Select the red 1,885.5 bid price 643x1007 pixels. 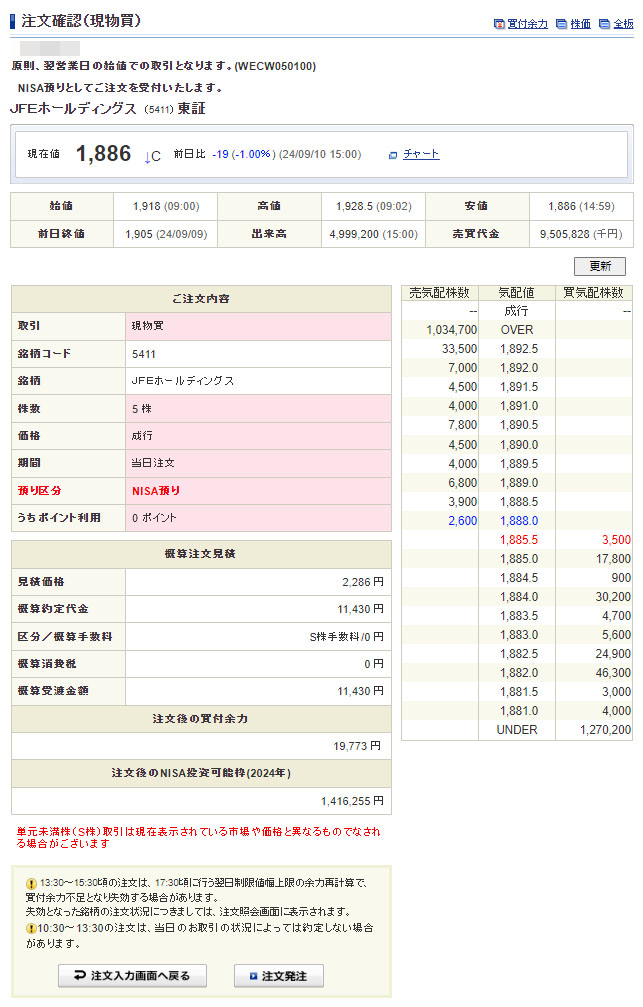coord(518,540)
